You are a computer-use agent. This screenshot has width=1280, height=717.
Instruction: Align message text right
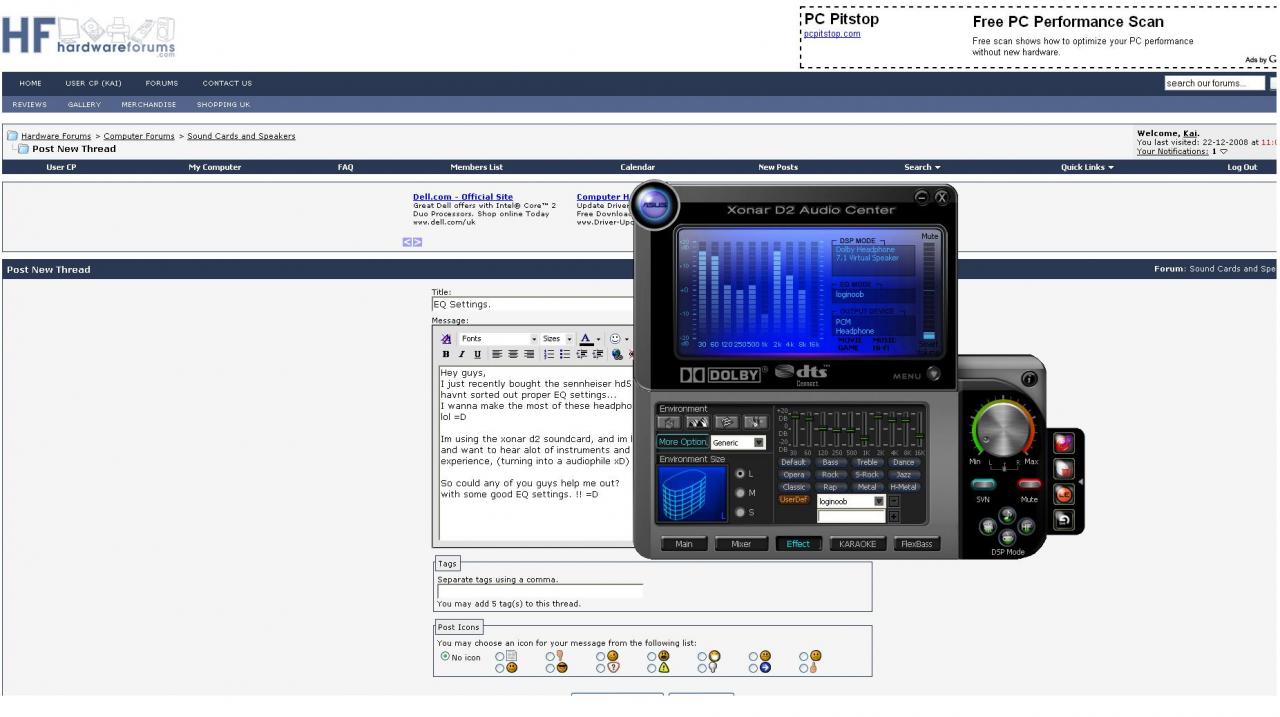coord(527,354)
